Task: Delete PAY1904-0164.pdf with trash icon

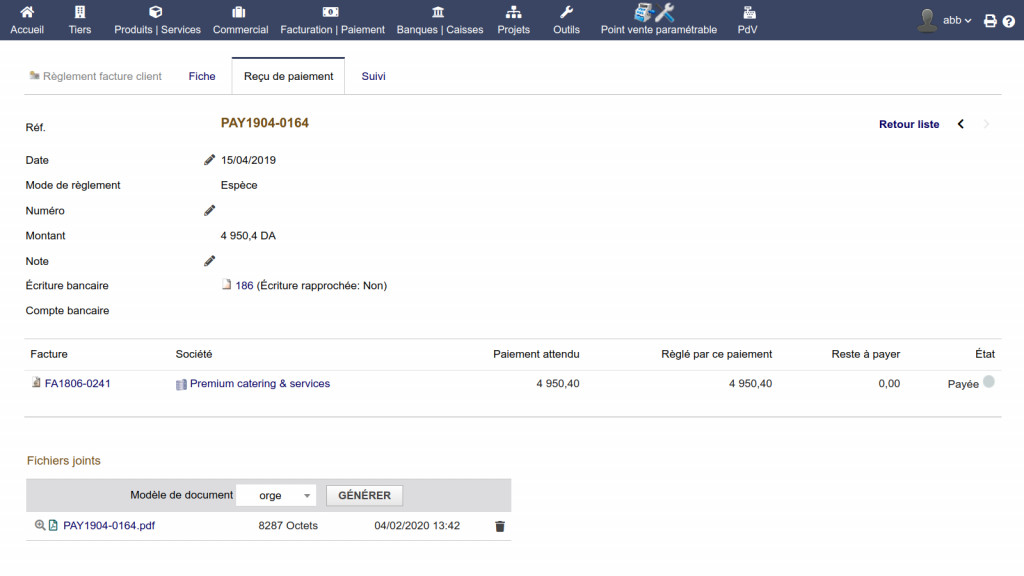Action: point(500,526)
